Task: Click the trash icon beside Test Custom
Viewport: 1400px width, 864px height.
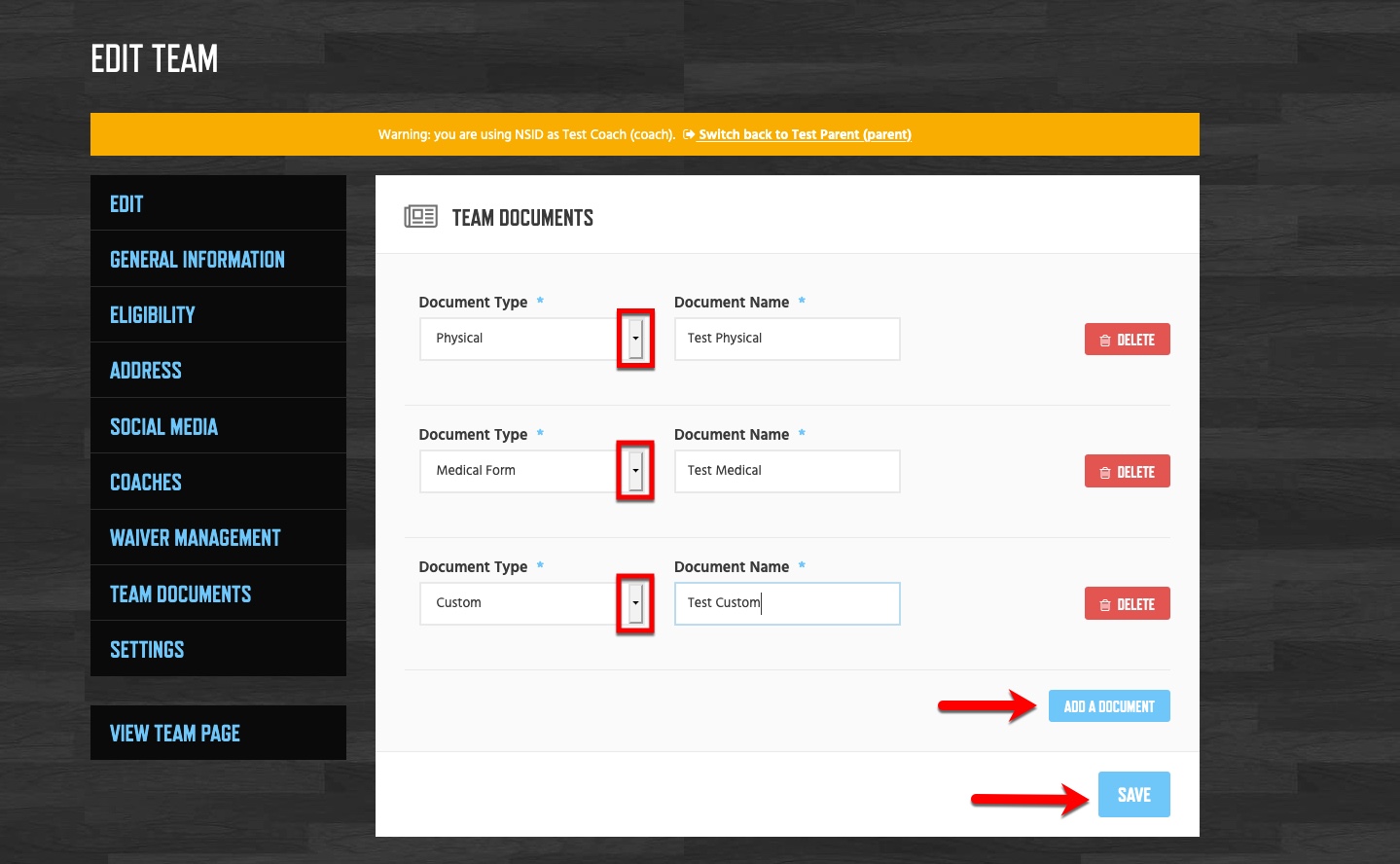Action: [1105, 605]
